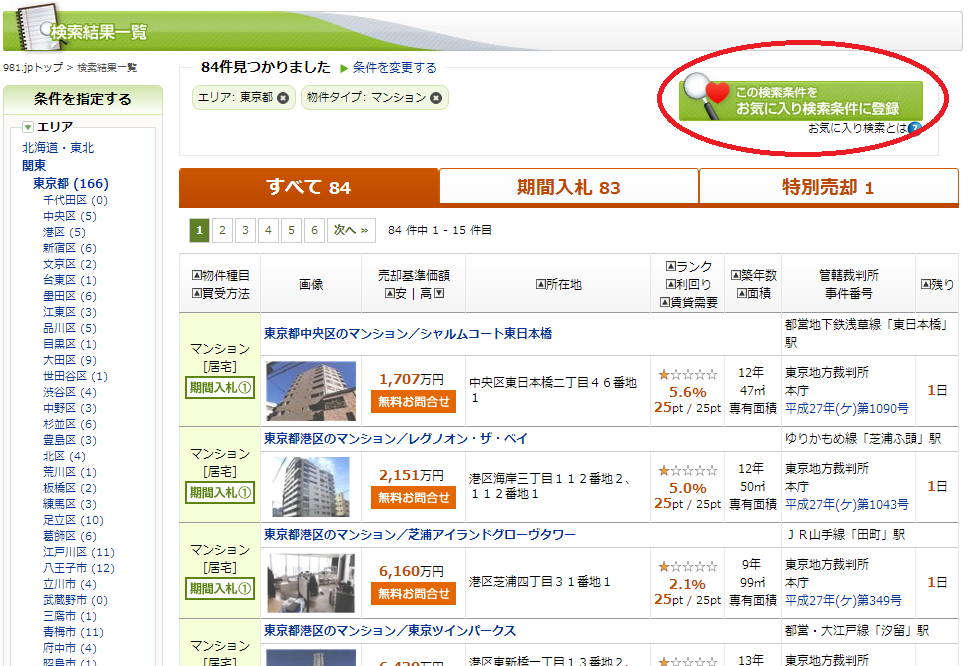The height and width of the screenshot is (666, 970).
Task: Sort by 物件種目 column arrow
Action: click(x=197, y=275)
